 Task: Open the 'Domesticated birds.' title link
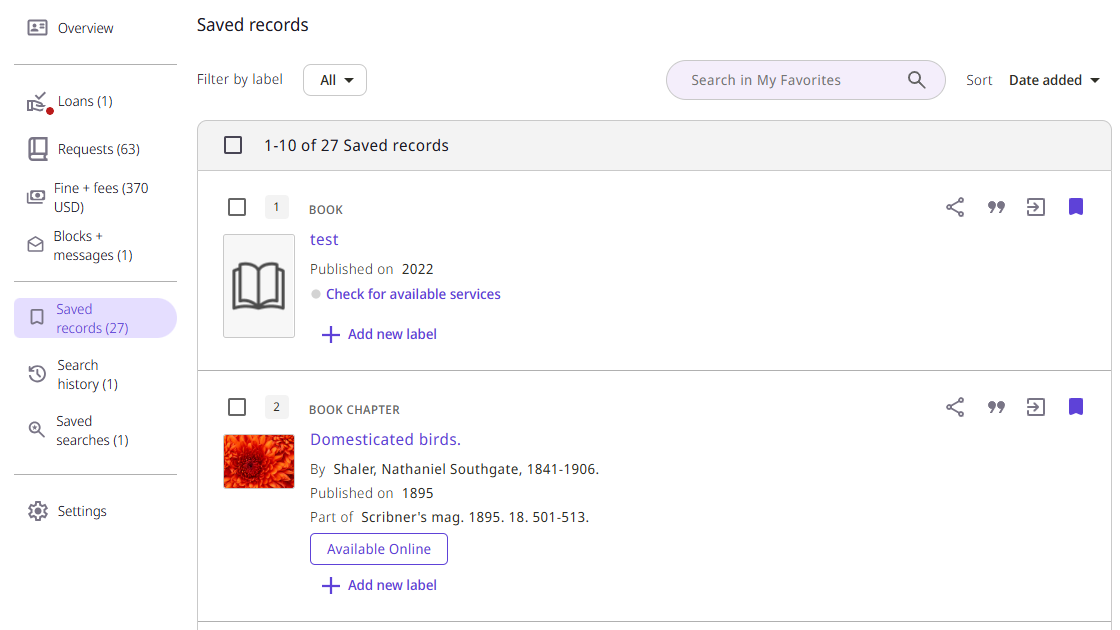(x=385, y=439)
